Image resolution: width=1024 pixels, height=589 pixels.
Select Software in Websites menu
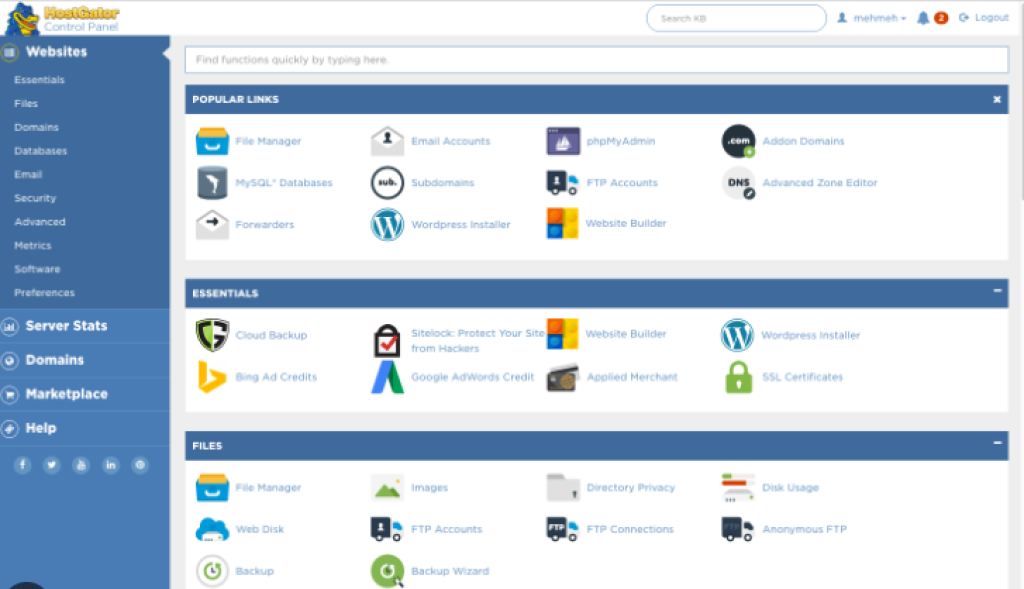tap(37, 269)
